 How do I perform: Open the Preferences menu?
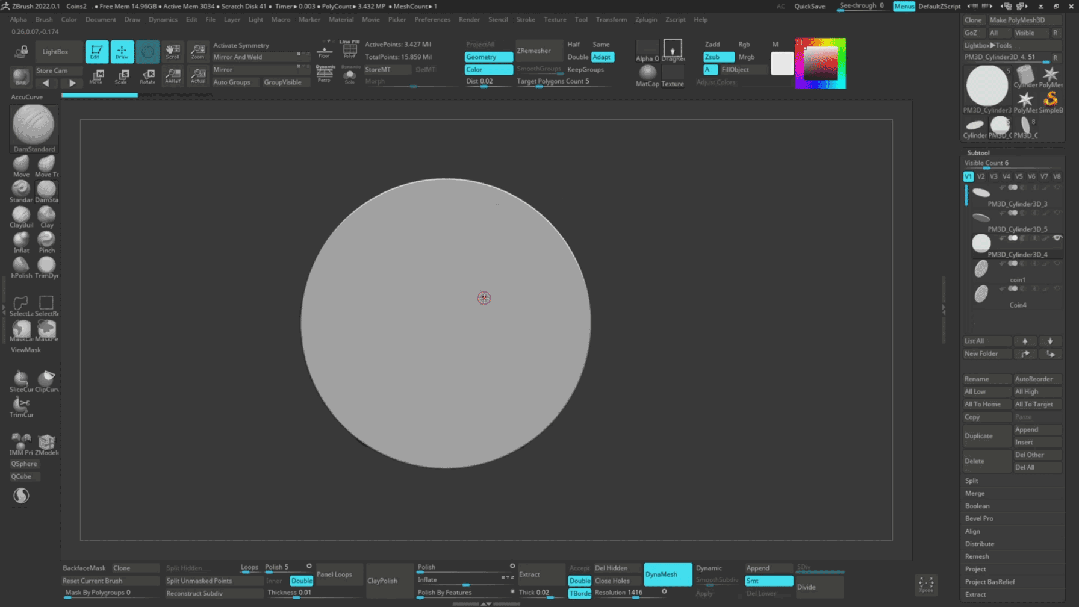click(432, 20)
